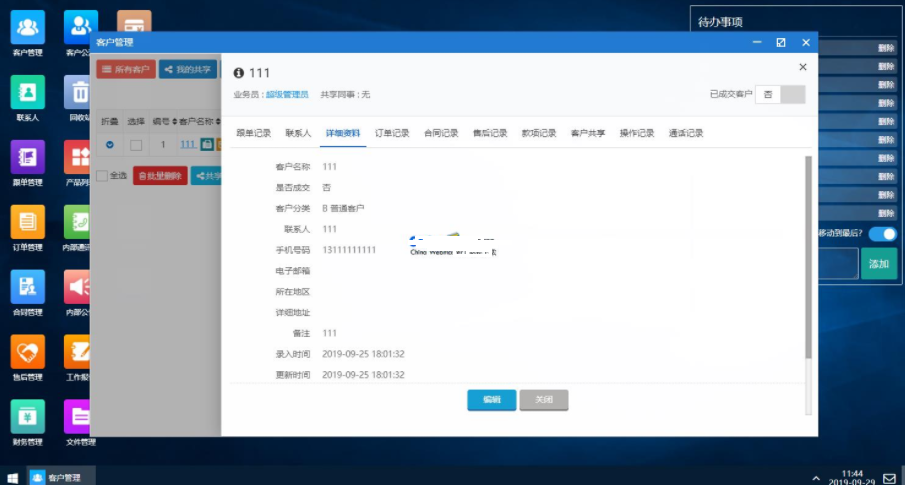The height and width of the screenshot is (485, 905).
Task: Switch to the 售后记录 tab
Action: click(x=490, y=133)
